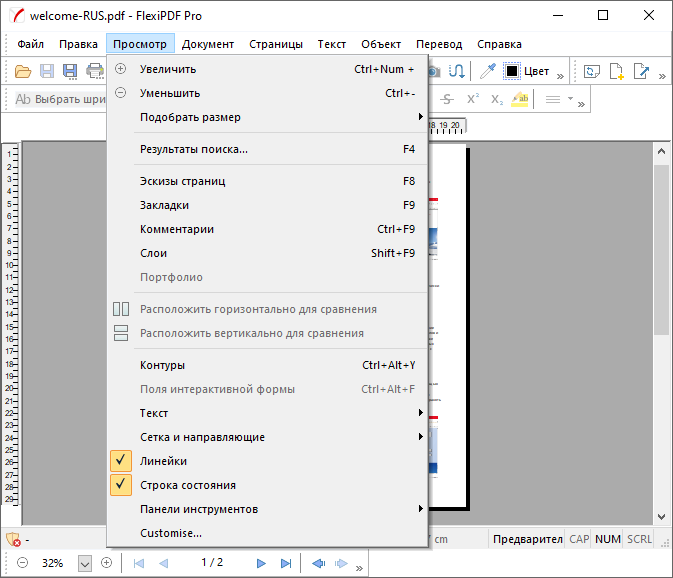The image size is (673, 578).
Task: Toggle the Строка состояния status bar option
Action: pyautogui.click(x=268, y=485)
